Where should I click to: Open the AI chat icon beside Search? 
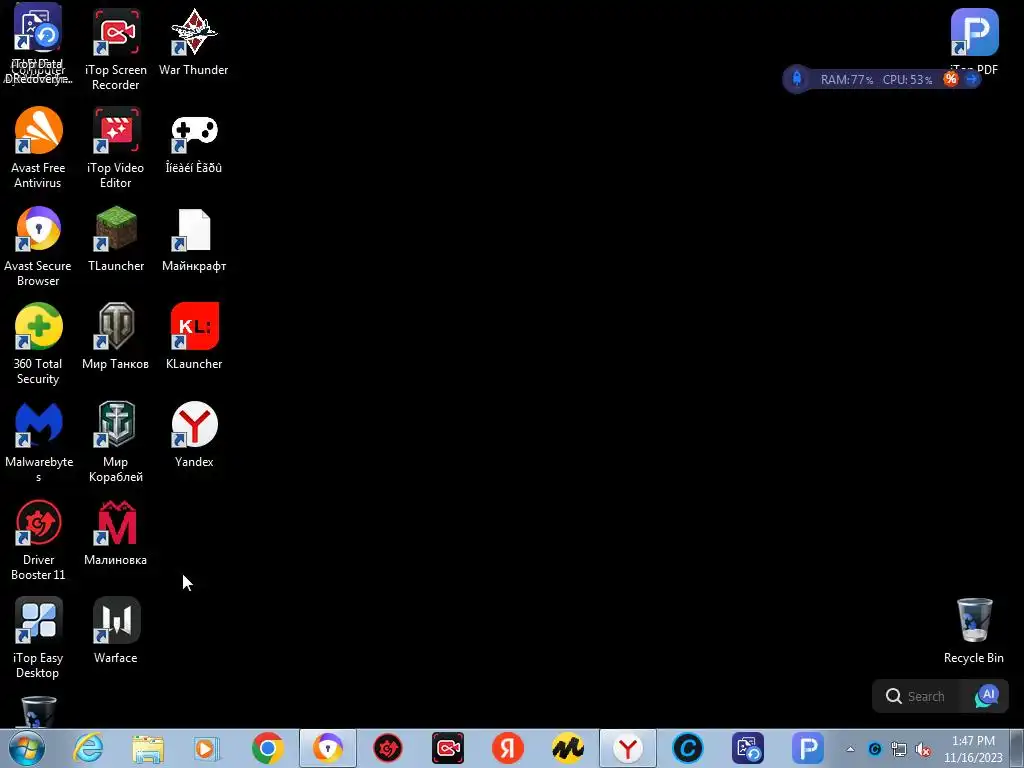click(x=987, y=696)
